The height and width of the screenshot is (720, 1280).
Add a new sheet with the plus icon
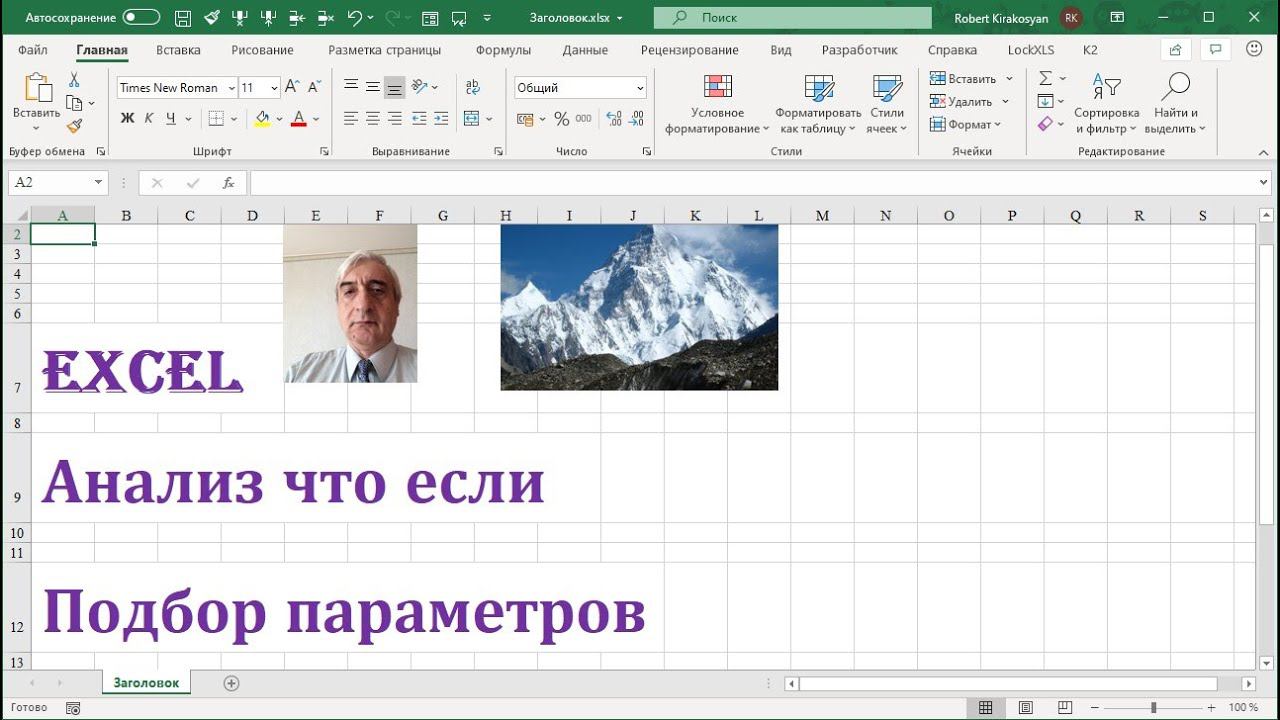tap(232, 683)
